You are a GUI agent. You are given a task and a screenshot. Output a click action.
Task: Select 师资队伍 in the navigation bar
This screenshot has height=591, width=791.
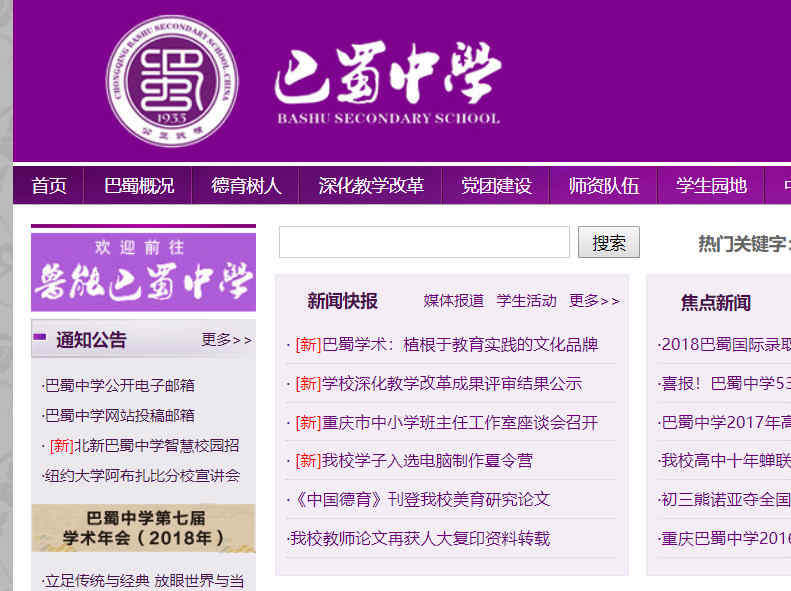[x=603, y=186]
